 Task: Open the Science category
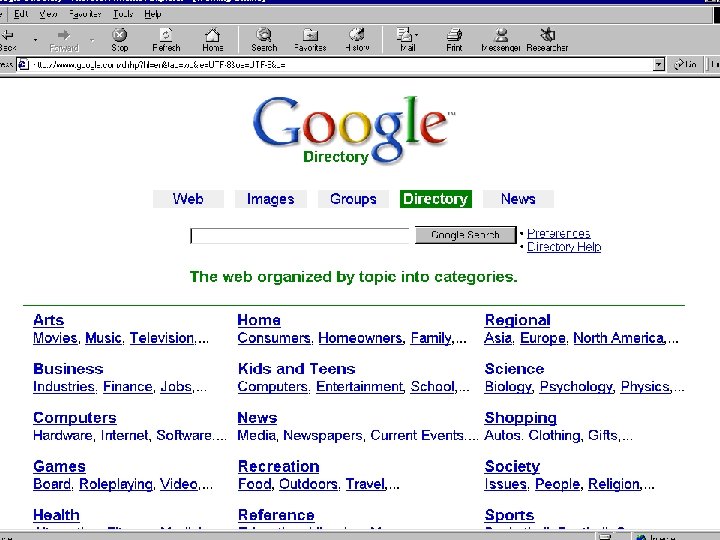click(514, 369)
